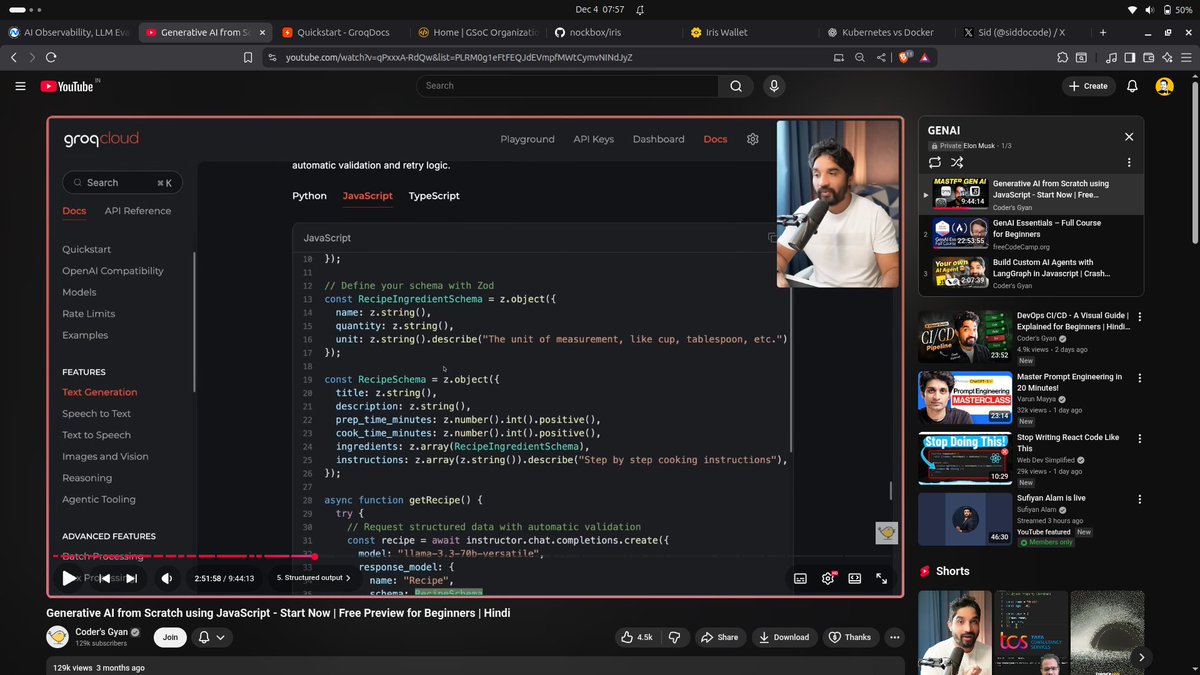The image size is (1200, 675).
Task: Open Master Prompt Engineering video title
Action: [x=1069, y=383]
